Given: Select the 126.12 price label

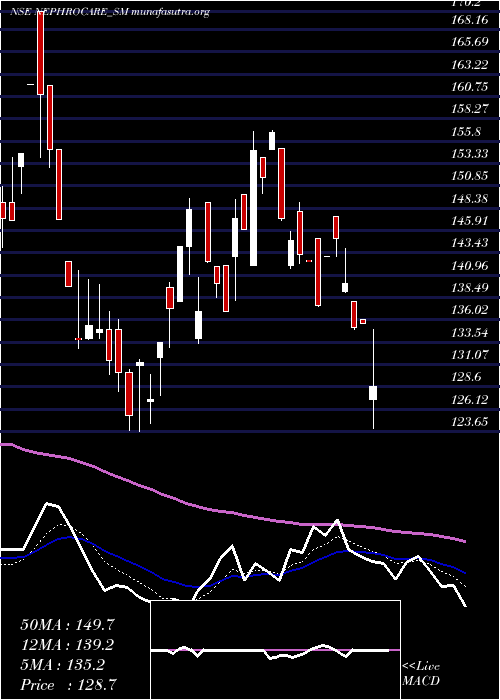Looking at the screenshot, I should tap(470, 400).
